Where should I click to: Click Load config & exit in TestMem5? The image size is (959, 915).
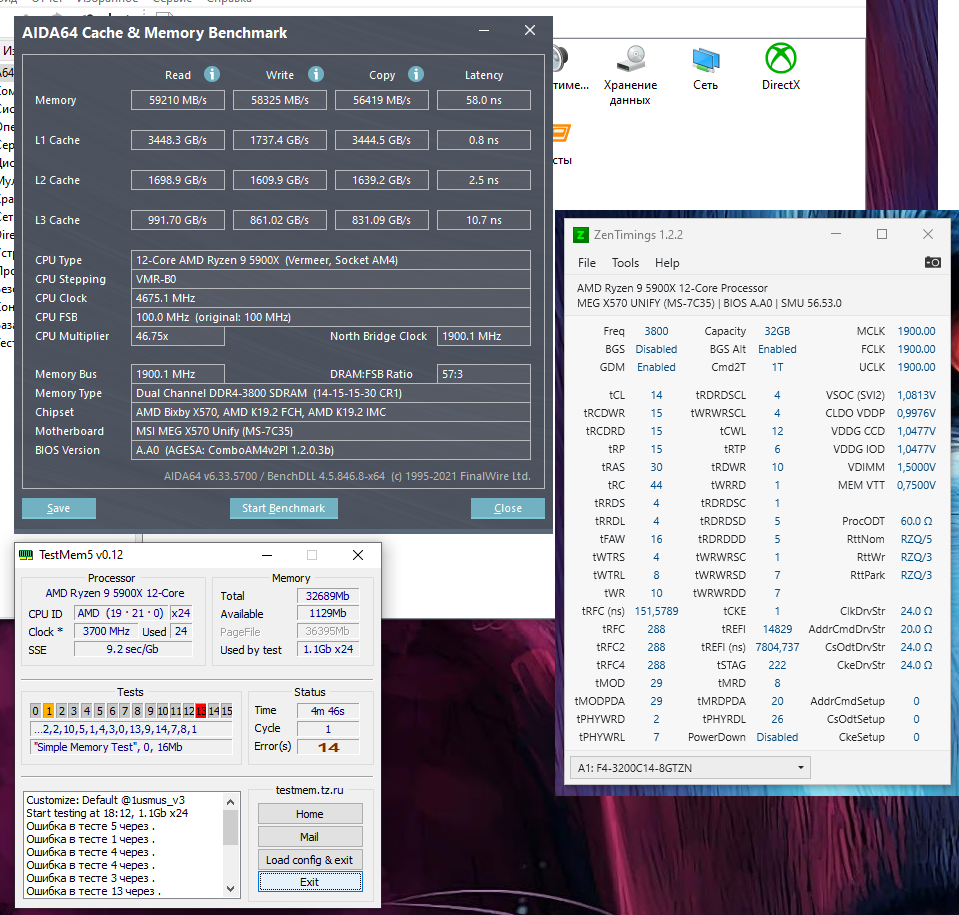(x=310, y=860)
